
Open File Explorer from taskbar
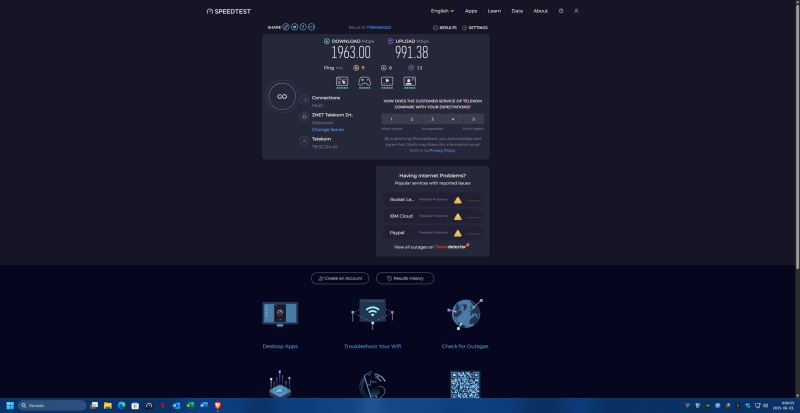pyautogui.click(x=108, y=405)
